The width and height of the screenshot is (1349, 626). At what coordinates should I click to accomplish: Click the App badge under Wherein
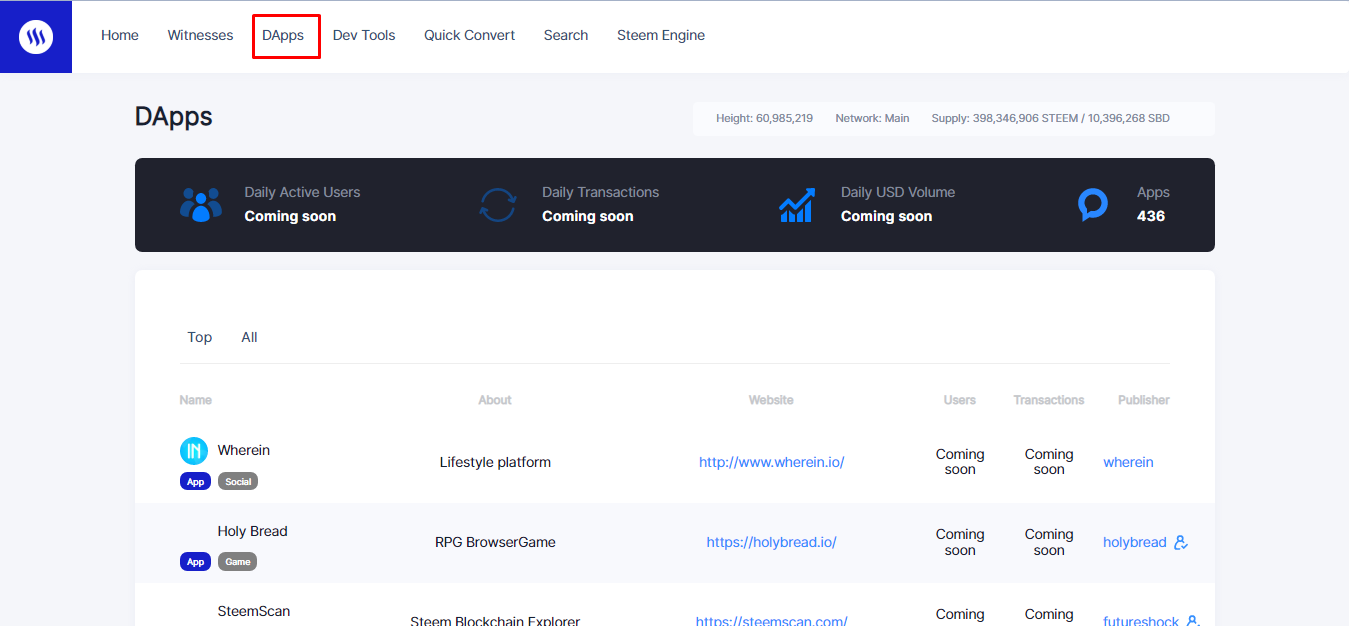coord(196,481)
